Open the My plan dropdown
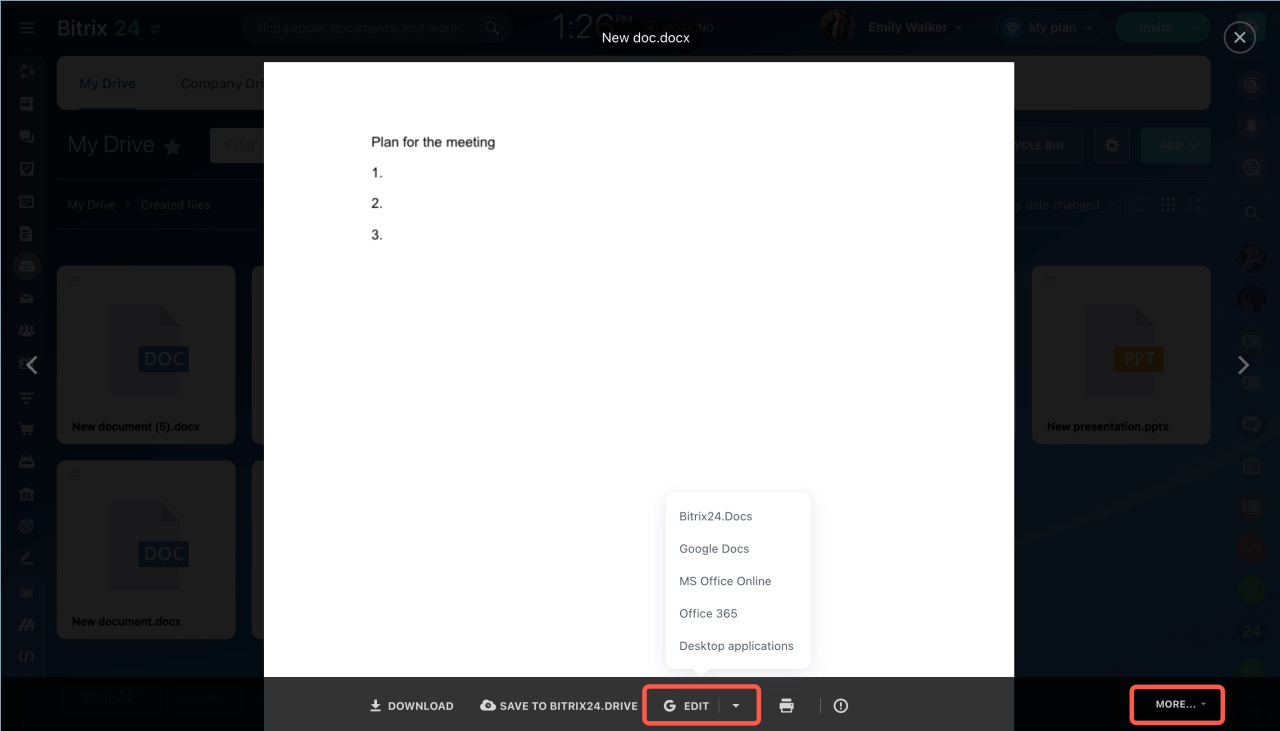Screen dimensions: 1280x731 (x=1051, y=28)
